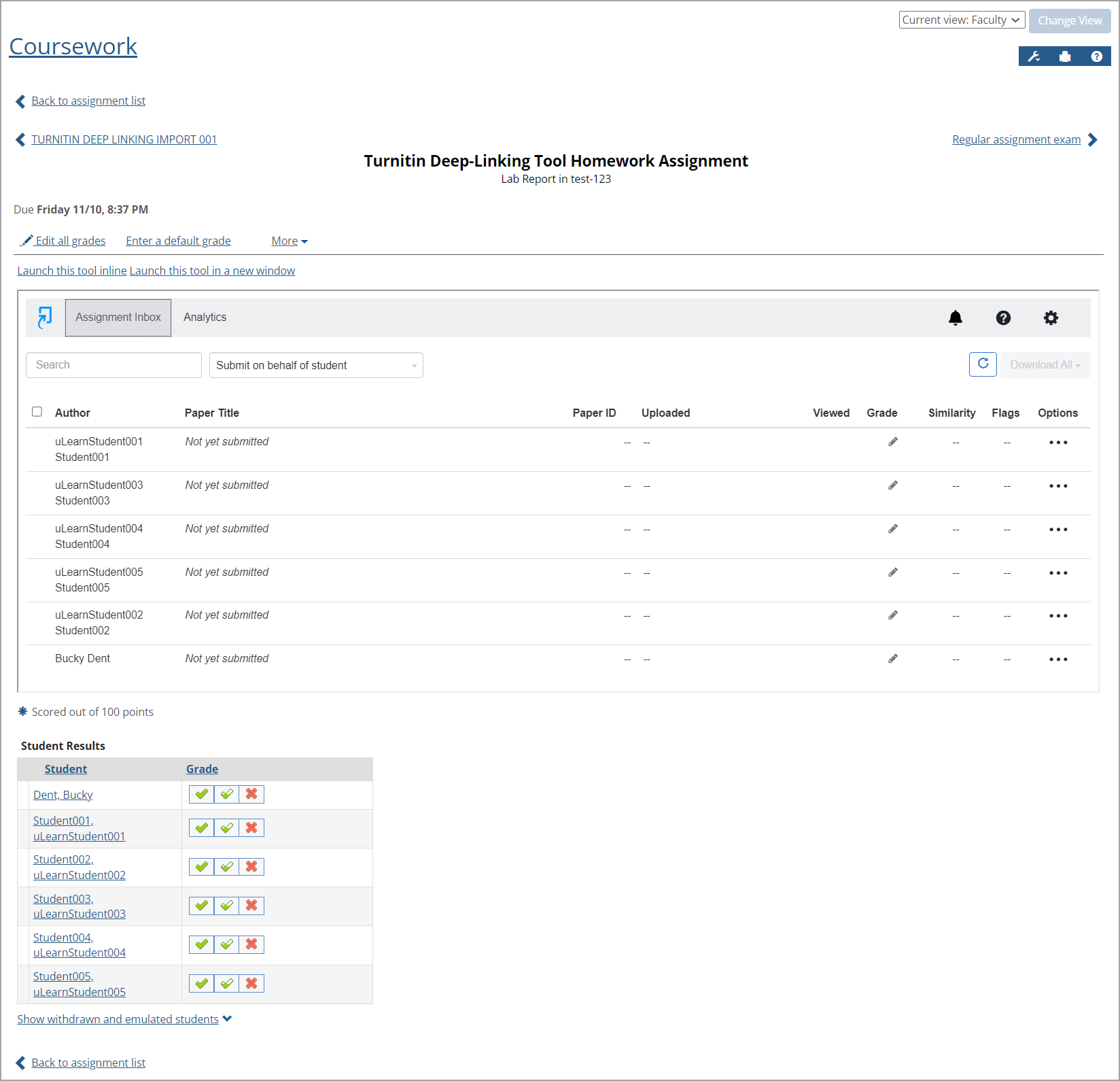Toggle the select-all Author checkbox

37,411
